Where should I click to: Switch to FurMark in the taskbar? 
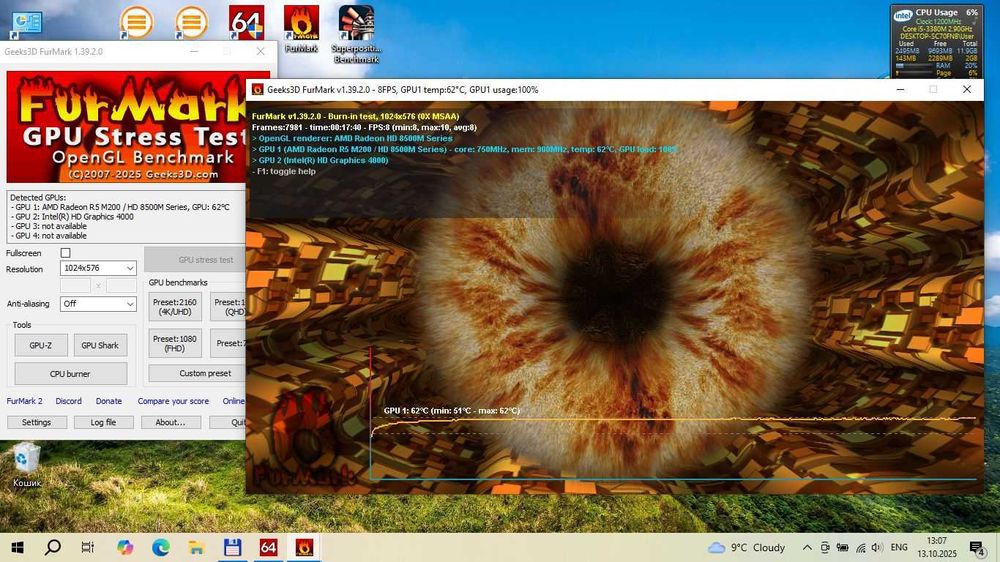click(x=304, y=547)
